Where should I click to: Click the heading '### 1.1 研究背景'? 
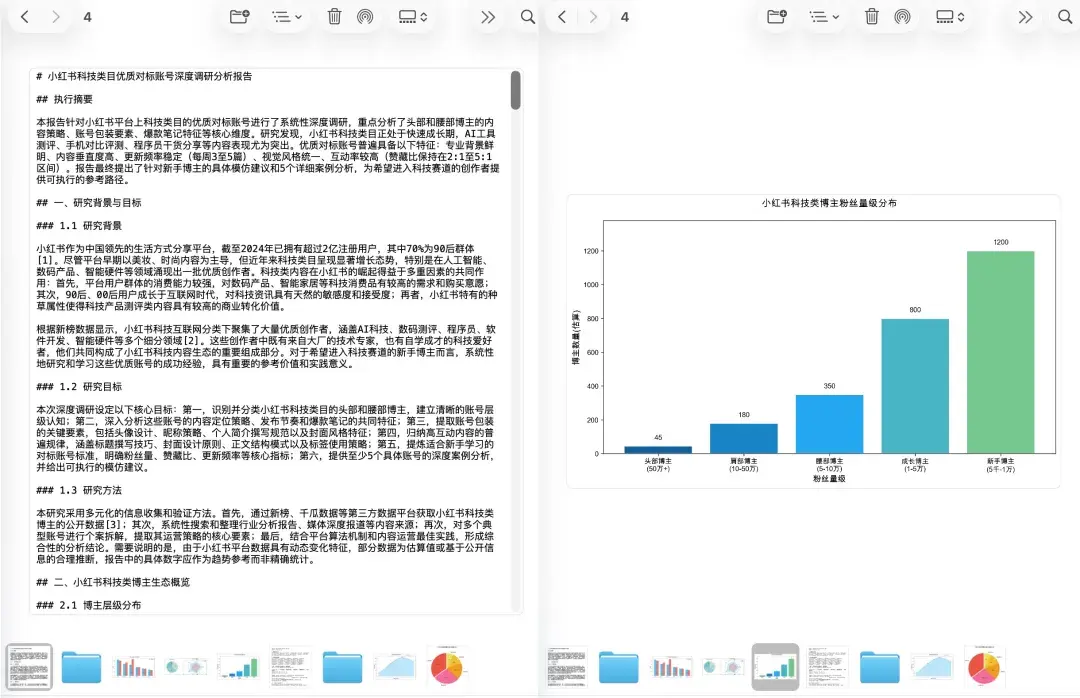pyautogui.click(x=79, y=225)
